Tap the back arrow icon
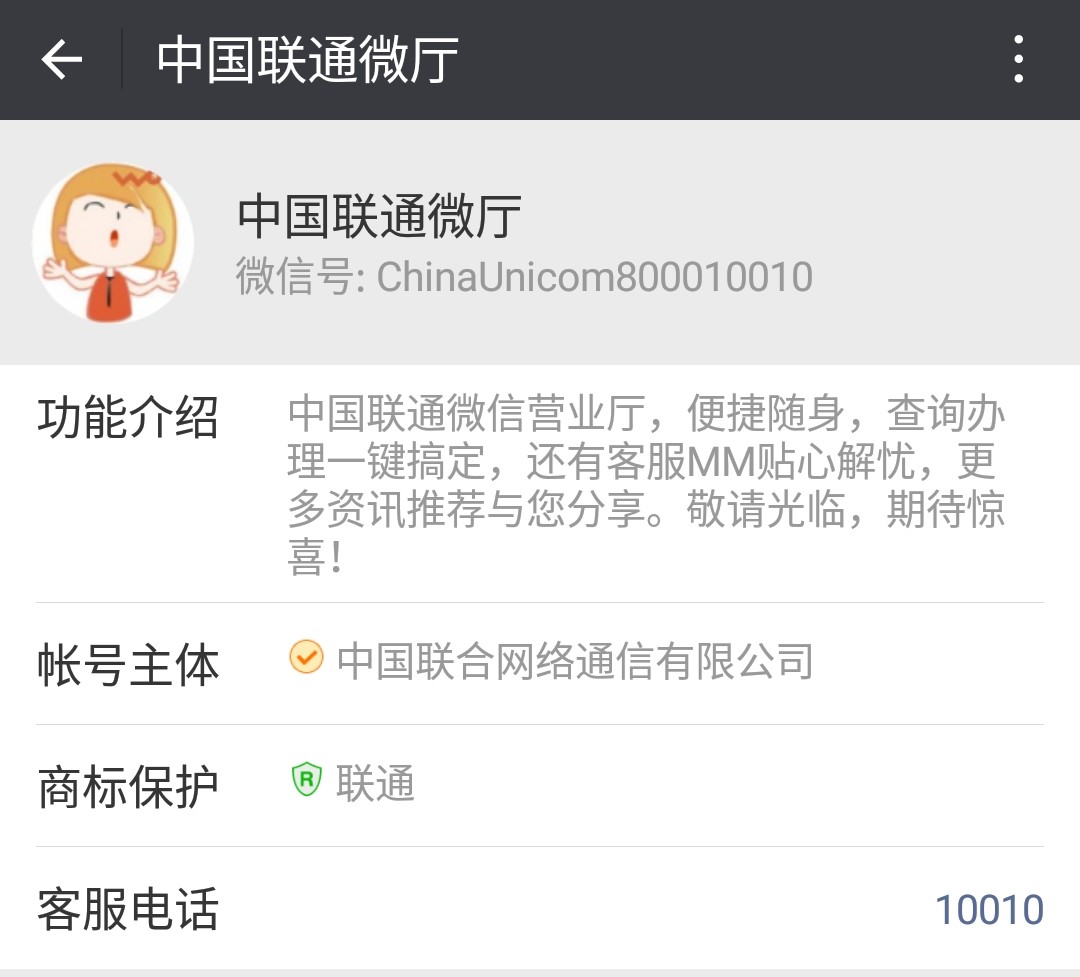The image size is (1080, 977). point(61,60)
